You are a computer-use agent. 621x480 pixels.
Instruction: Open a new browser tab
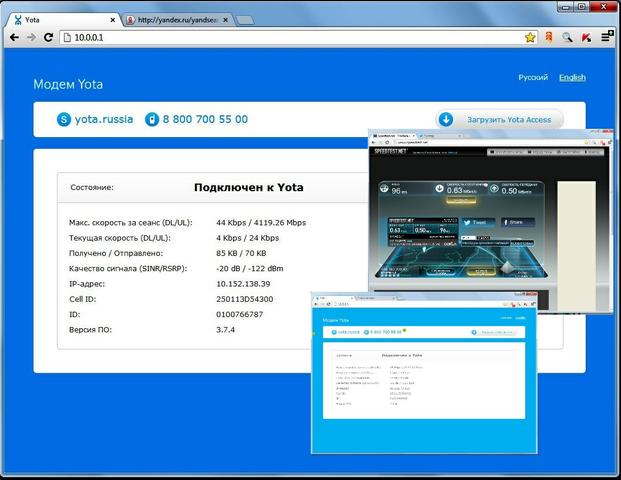click(245, 20)
